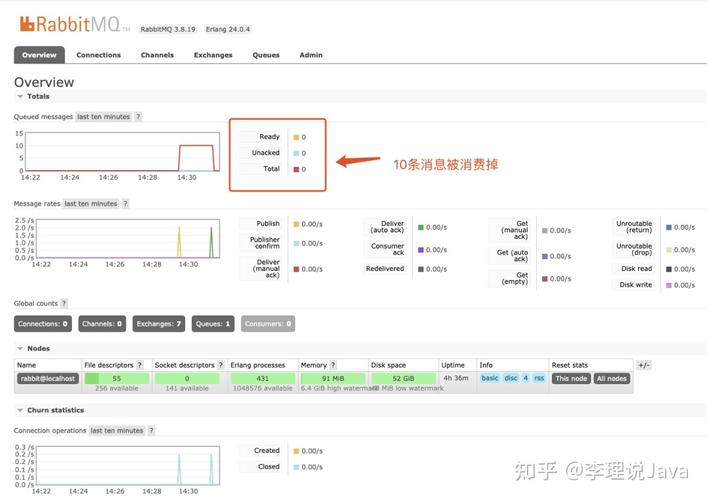Click the 'rss' info tag
707x500 pixels.
(539, 378)
